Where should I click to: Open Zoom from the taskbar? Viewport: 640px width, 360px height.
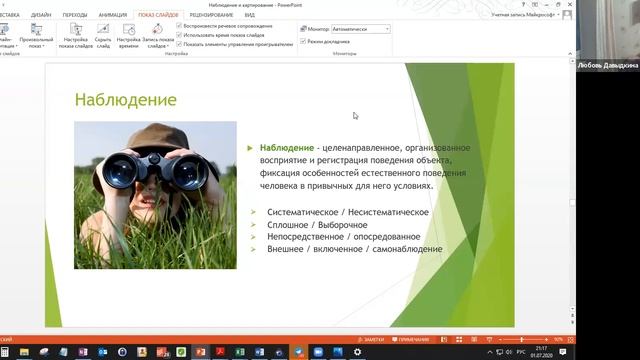(318, 352)
